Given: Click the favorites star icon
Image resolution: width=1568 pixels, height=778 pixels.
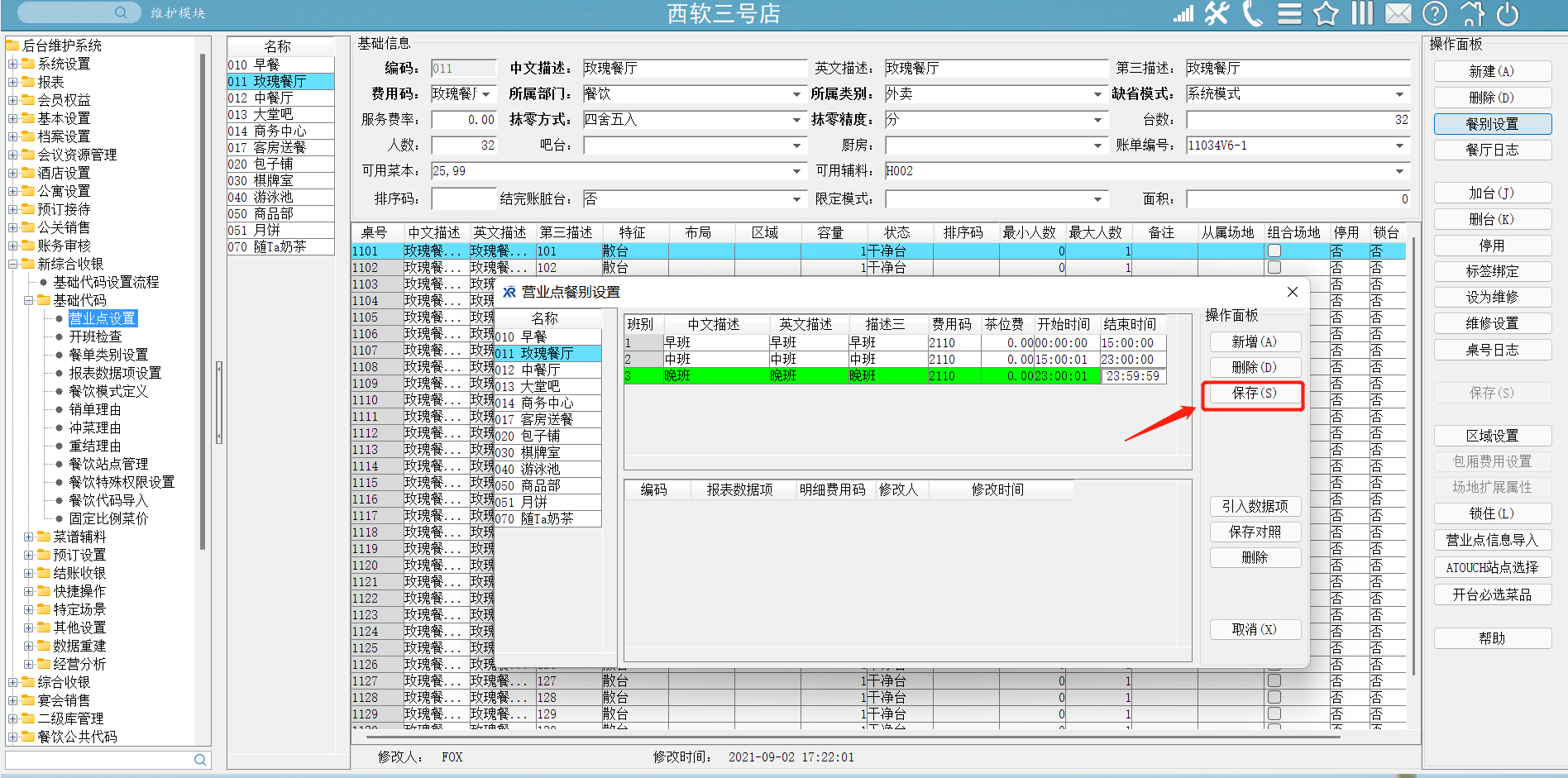Looking at the screenshot, I should click(x=1326, y=13).
